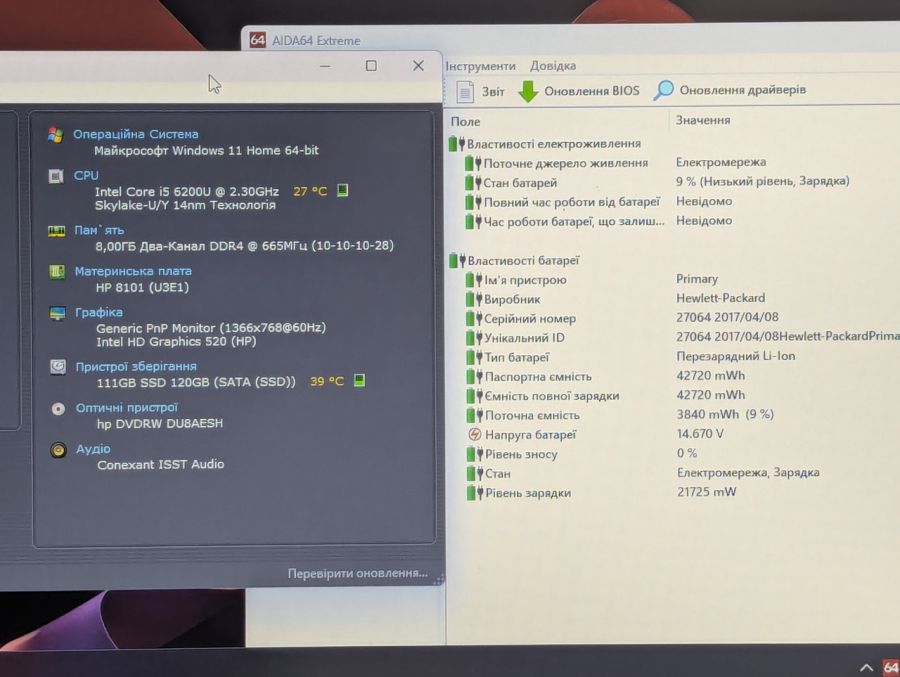The image size is (900, 677).
Task: Click the Звіт report toolbar button
Action: (x=480, y=91)
